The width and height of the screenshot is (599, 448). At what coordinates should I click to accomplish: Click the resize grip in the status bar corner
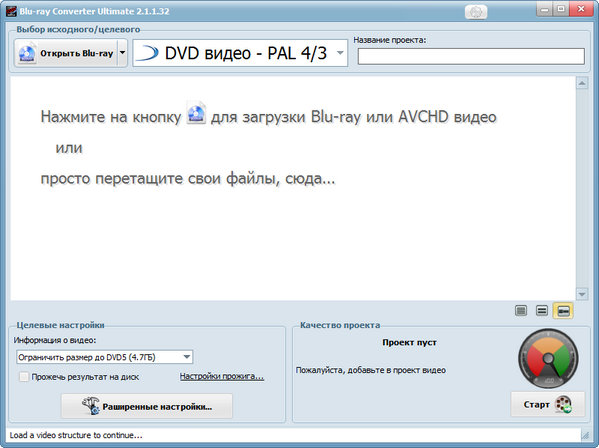[585, 435]
